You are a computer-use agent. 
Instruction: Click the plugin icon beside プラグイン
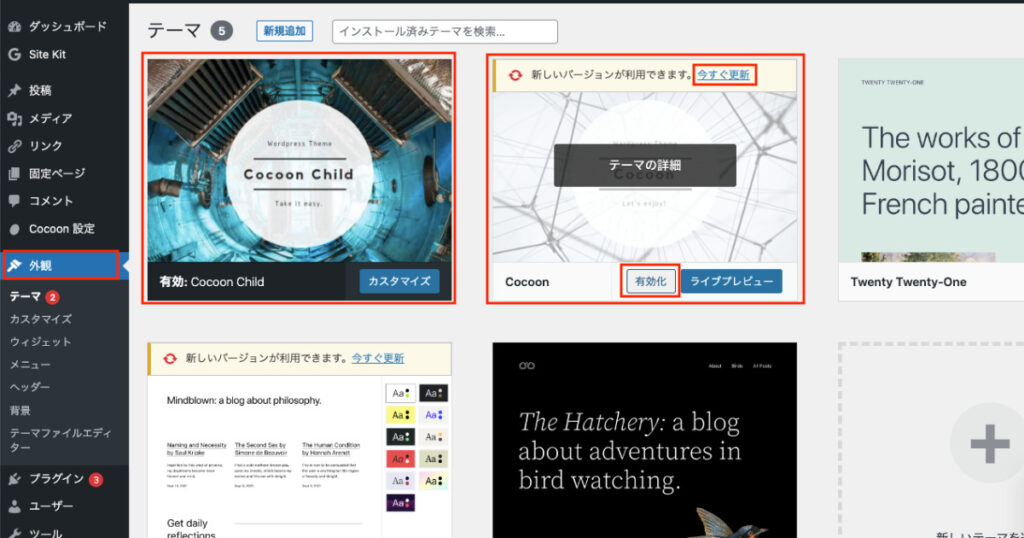tap(14, 479)
